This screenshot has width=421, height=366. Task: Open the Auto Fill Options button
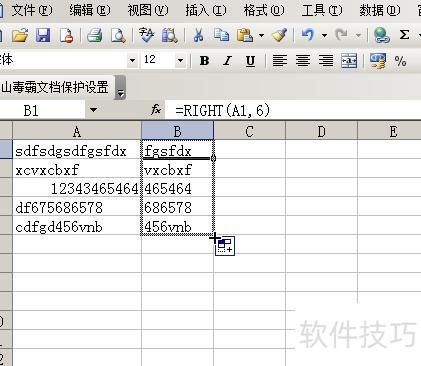pos(225,246)
